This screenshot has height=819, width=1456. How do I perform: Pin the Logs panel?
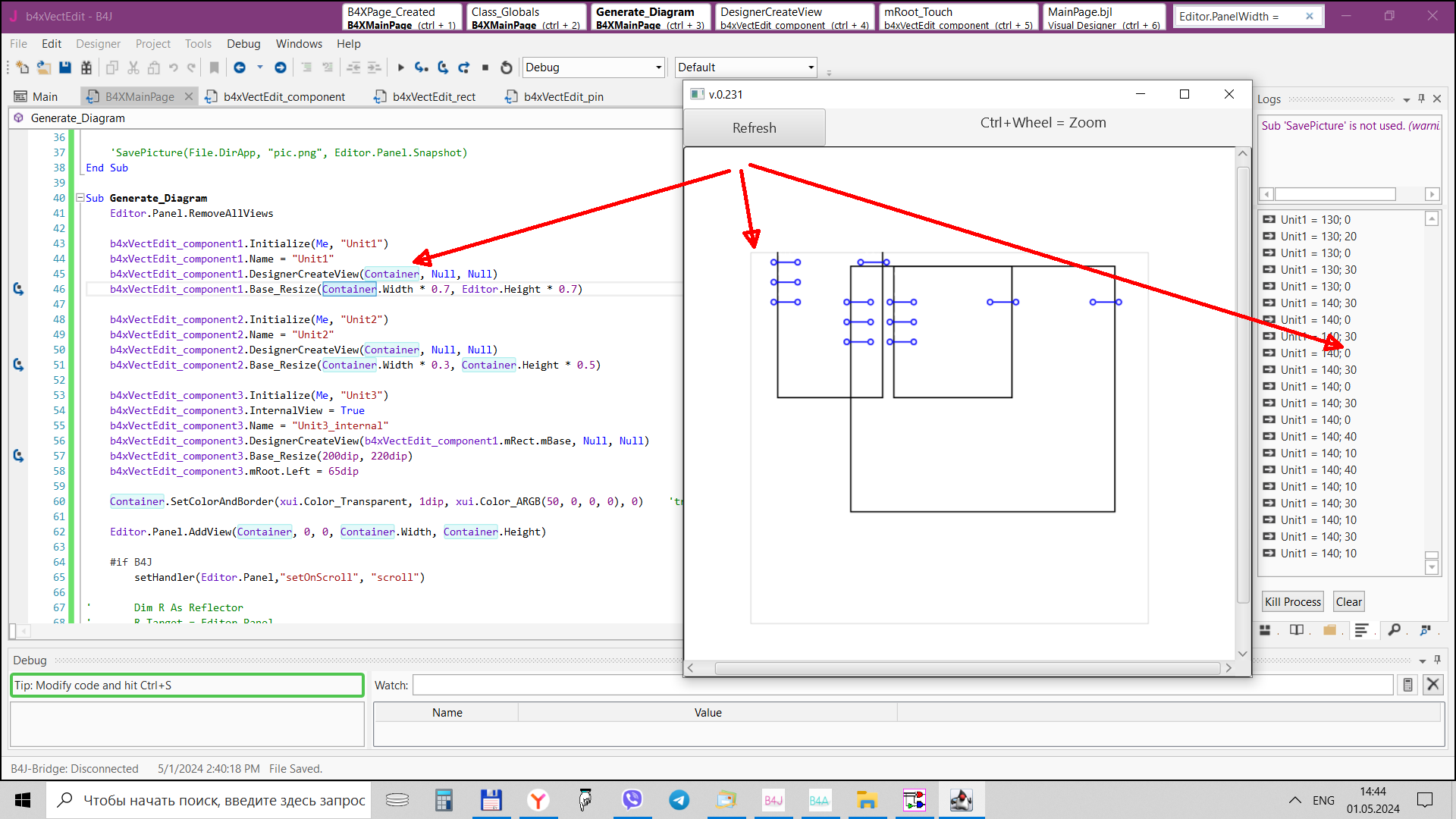click(x=1422, y=99)
